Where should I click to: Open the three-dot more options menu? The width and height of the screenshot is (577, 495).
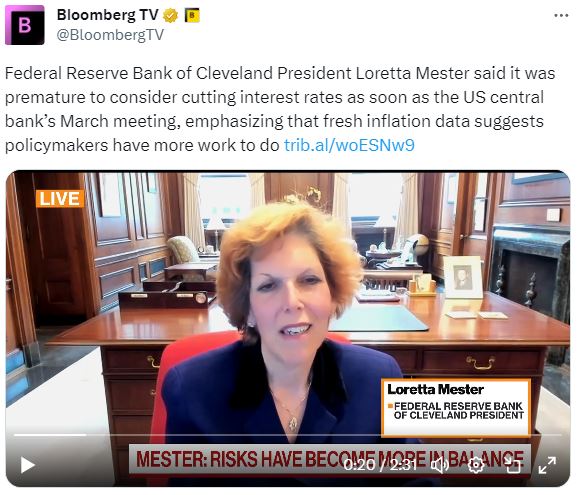click(561, 15)
